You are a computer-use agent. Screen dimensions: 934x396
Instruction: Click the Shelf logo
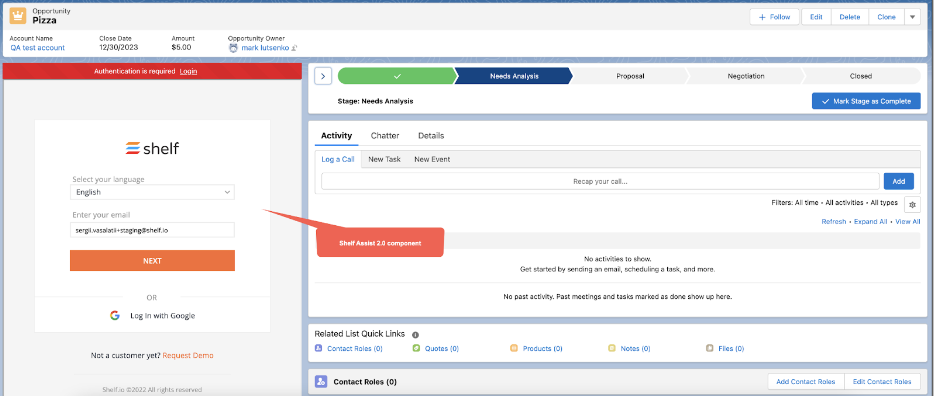point(152,148)
